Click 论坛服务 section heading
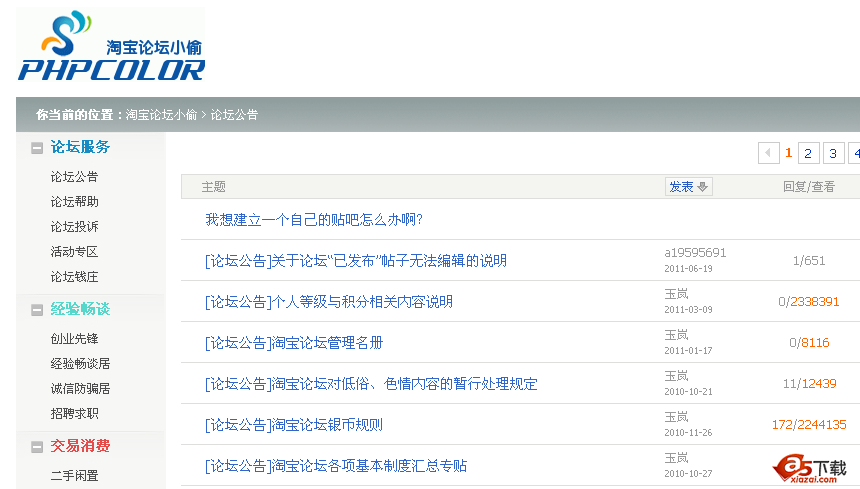This screenshot has width=860, height=489. 80,147
